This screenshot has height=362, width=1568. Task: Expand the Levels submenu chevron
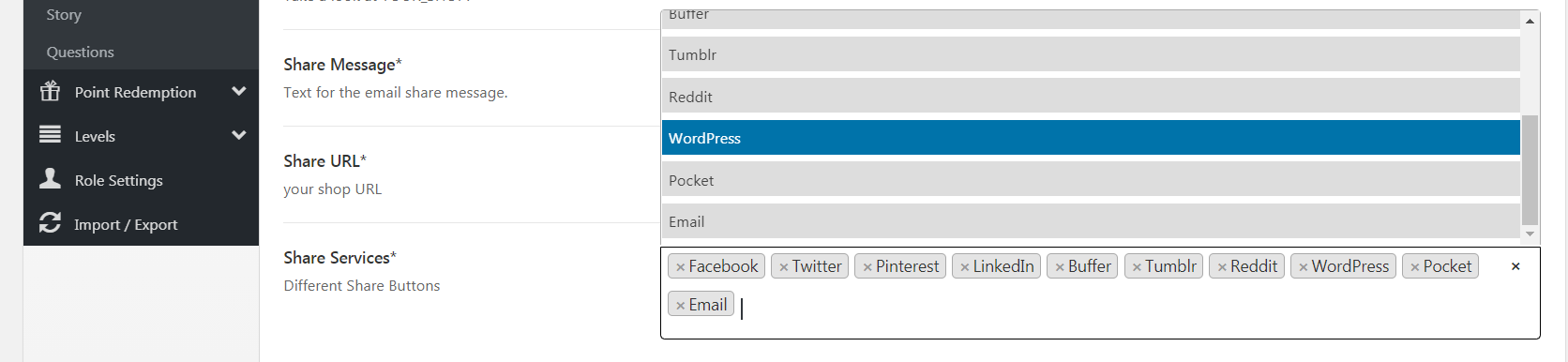click(239, 135)
